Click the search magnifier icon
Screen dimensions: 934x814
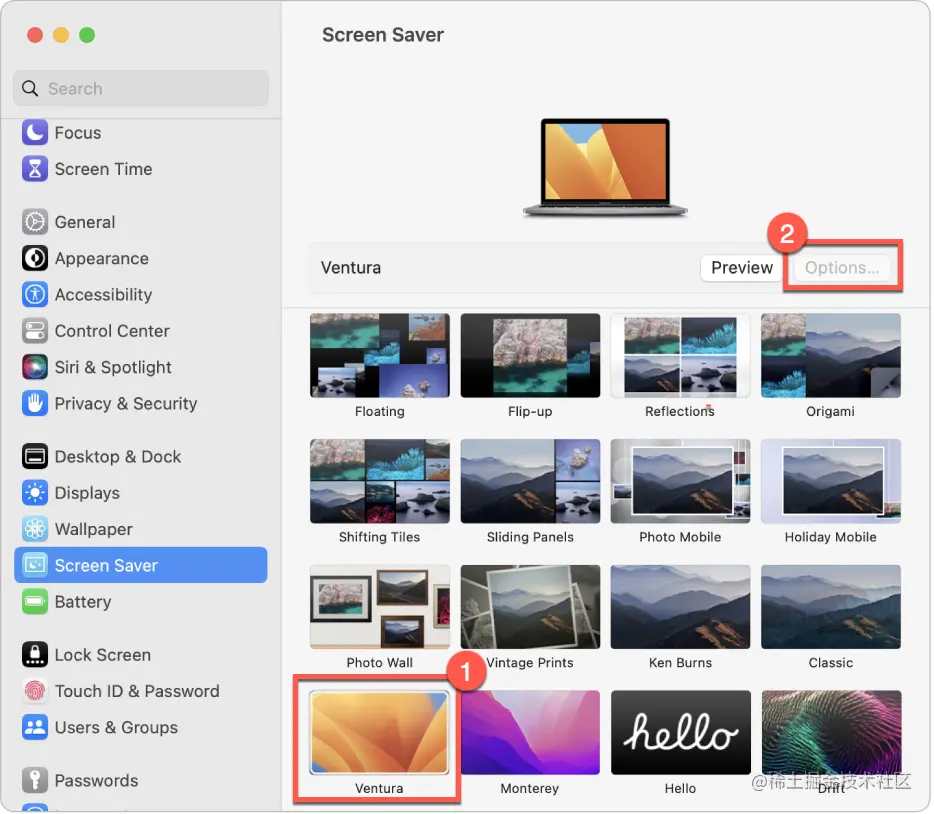pos(30,88)
